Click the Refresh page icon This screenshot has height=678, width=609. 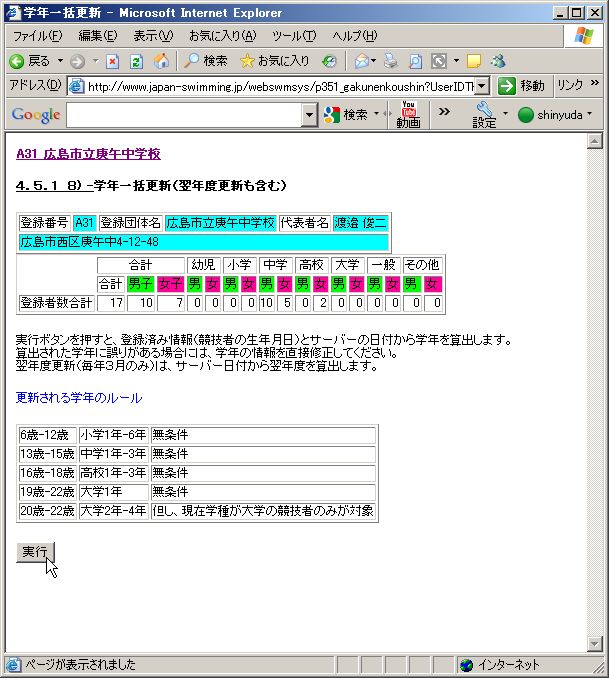pos(136,61)
